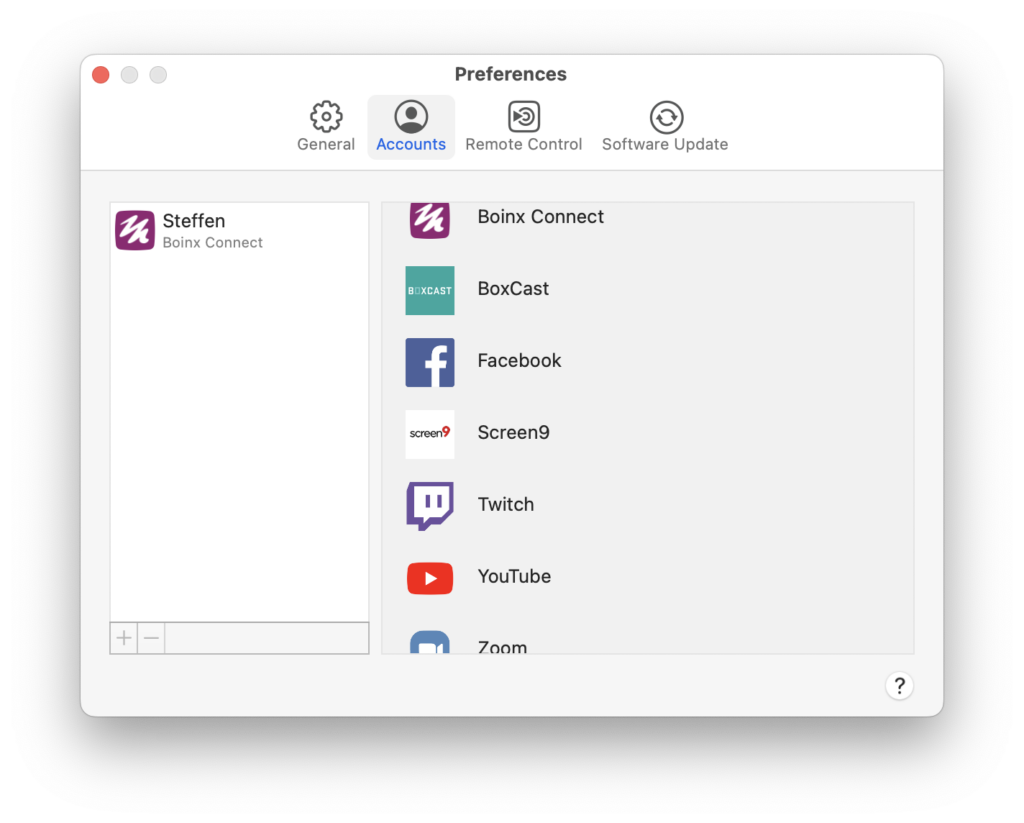Click the Facebook logo icon
The image size is (1024, 823).
pyautogui.click(x=430, y=363)
